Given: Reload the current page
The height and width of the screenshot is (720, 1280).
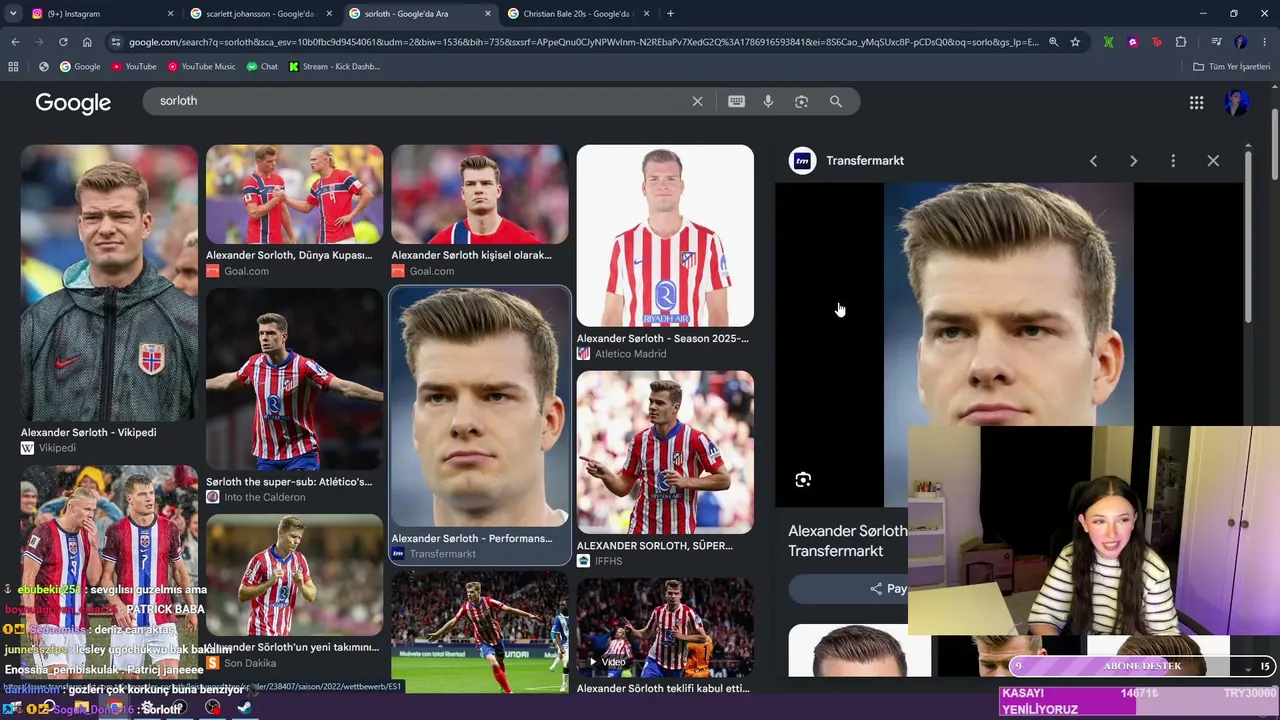Looking at the screenshot, I should click(x=63, y=42).
